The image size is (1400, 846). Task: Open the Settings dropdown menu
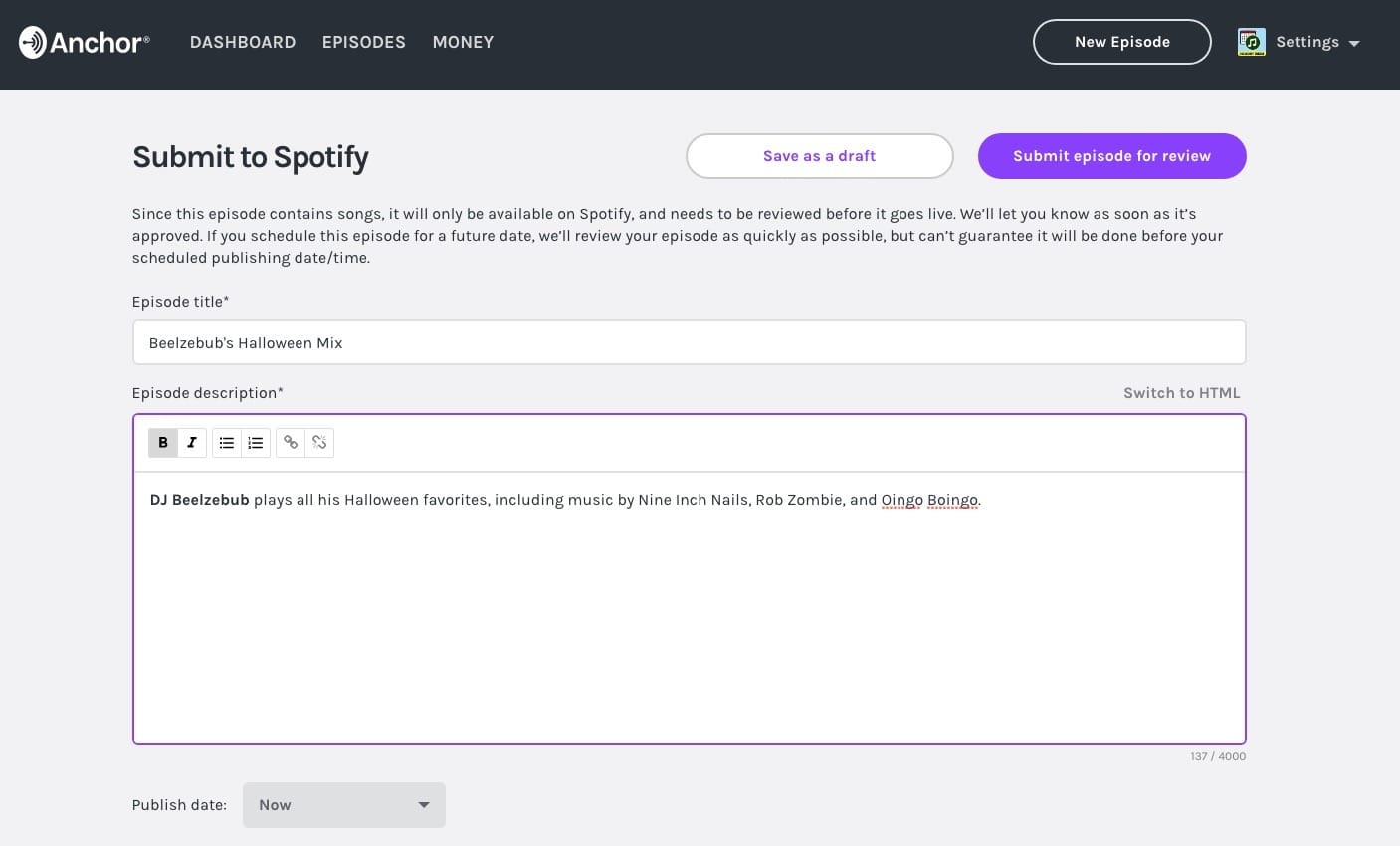point(1306,42)
